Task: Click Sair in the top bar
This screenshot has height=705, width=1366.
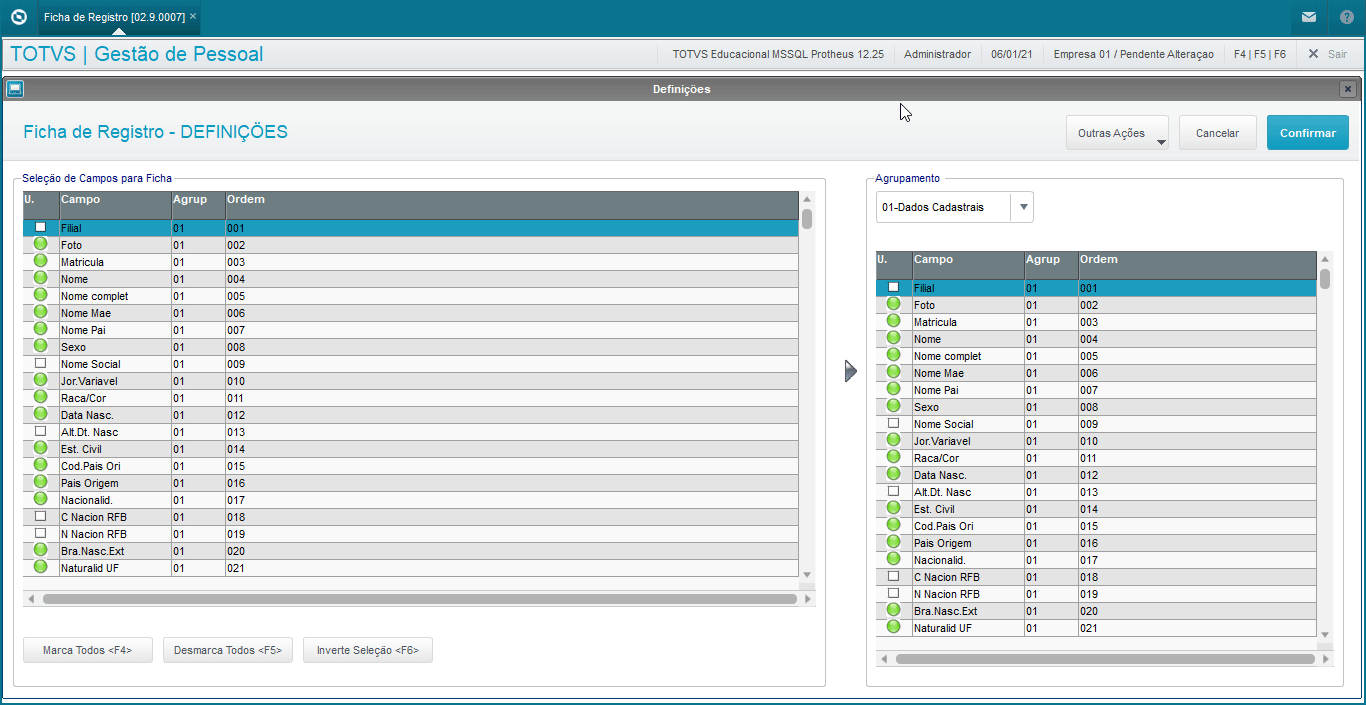Action: [x=1328, y=54]
